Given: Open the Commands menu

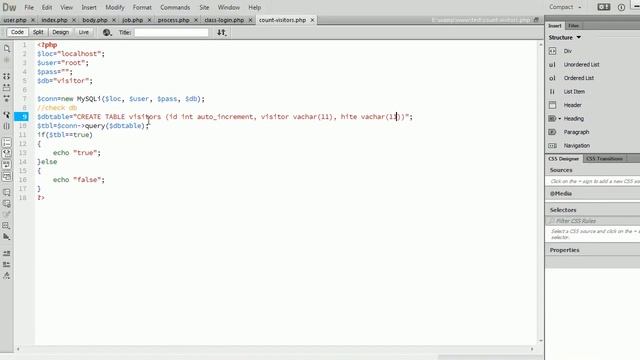Looking at the screenshot, I should 175,7.
